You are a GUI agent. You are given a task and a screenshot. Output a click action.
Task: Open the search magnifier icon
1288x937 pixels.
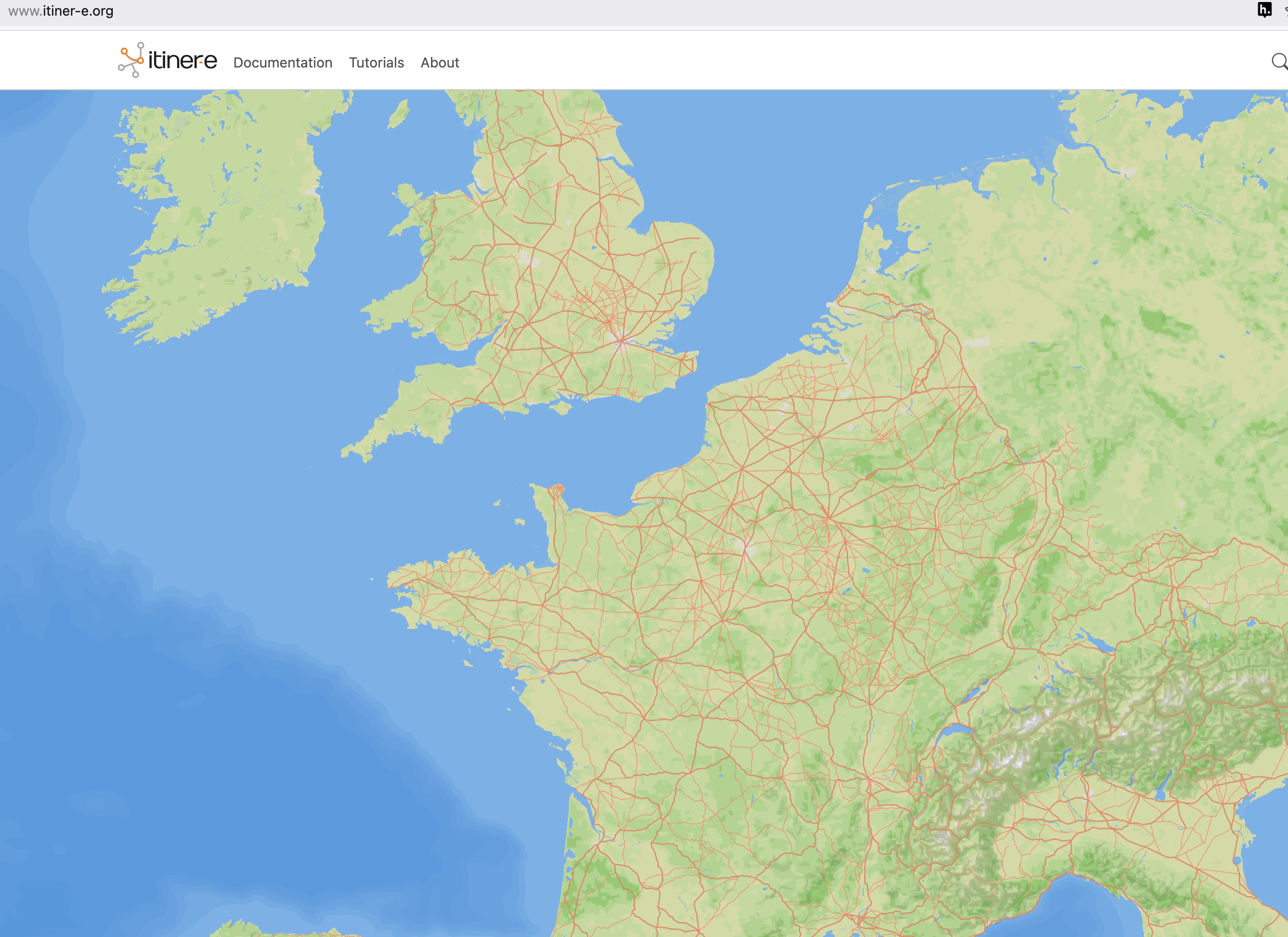[x=1278, y=61]
